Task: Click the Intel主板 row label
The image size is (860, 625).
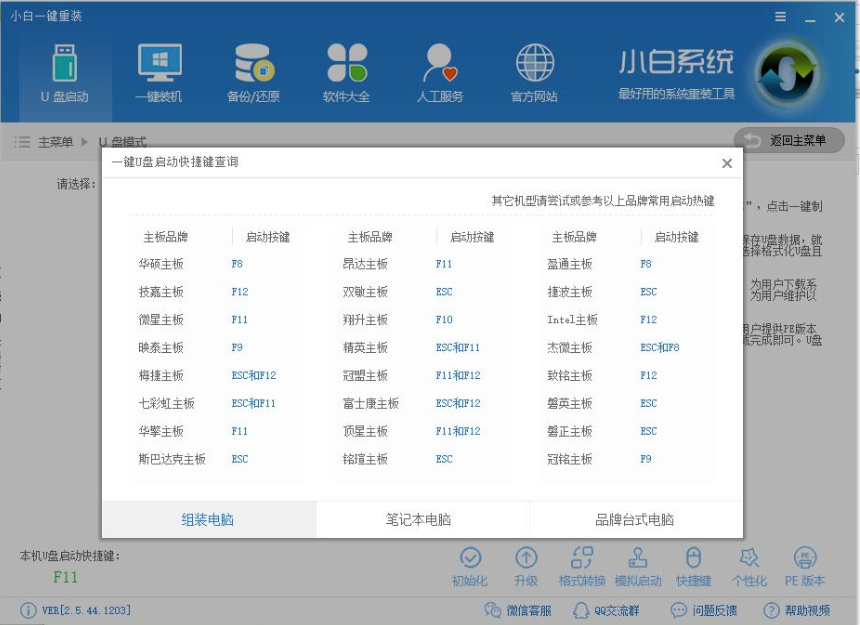Action: click(573, 320)
